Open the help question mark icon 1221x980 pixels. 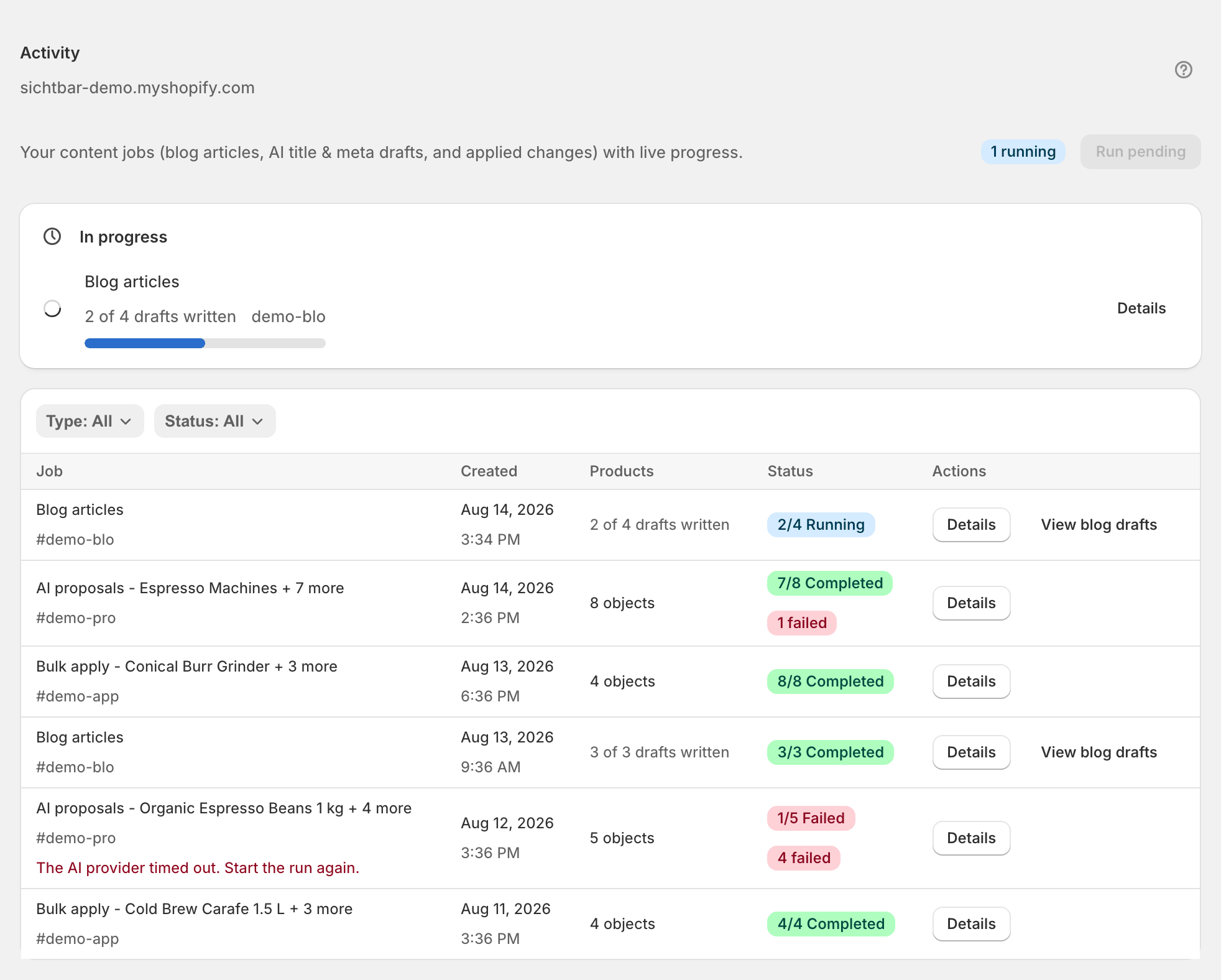pos(1183,70)
